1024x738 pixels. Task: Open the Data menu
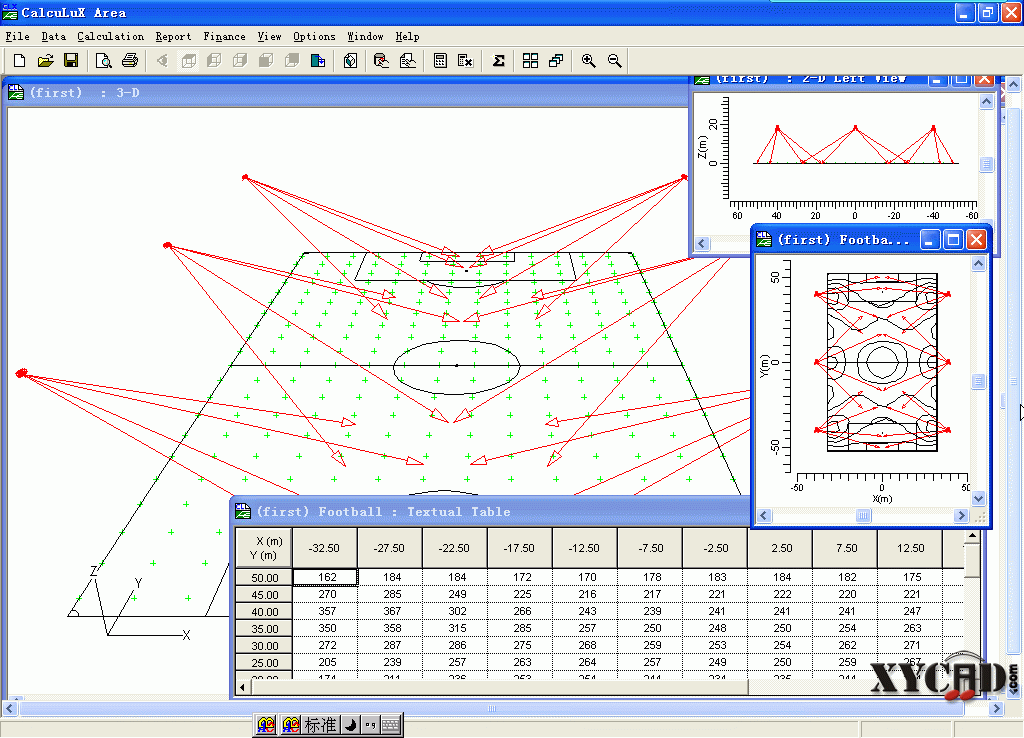(54, 37)
